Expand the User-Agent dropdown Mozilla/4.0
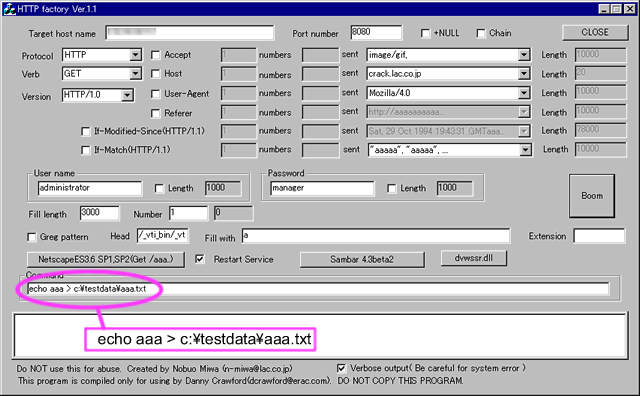640x396 pixels. pyautogui.click(x=524, y=93)
